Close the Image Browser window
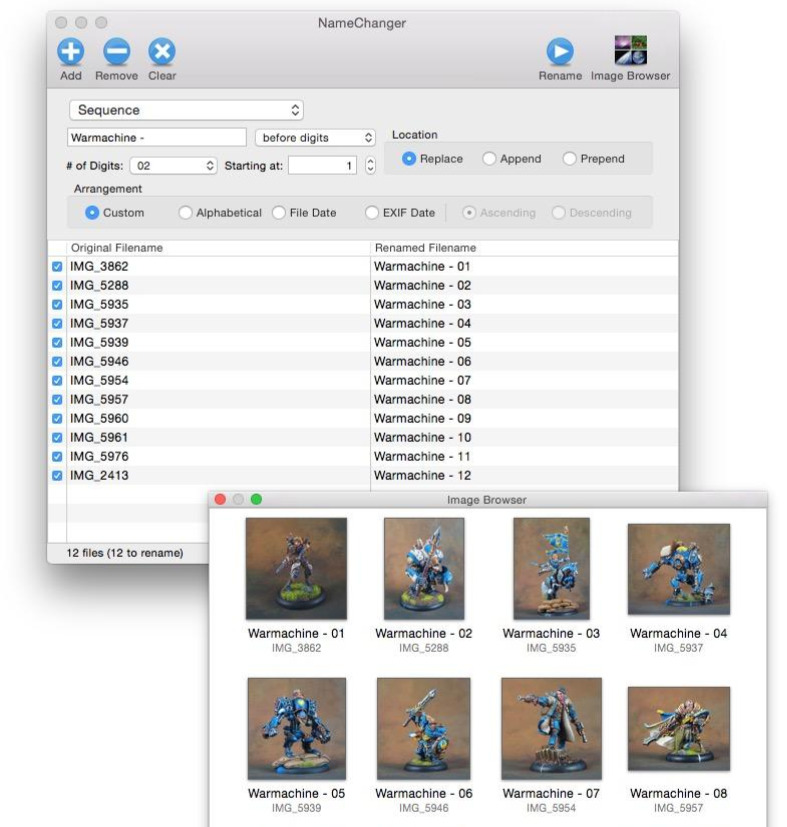Screen dimensions: 787x827 point(221,499)
